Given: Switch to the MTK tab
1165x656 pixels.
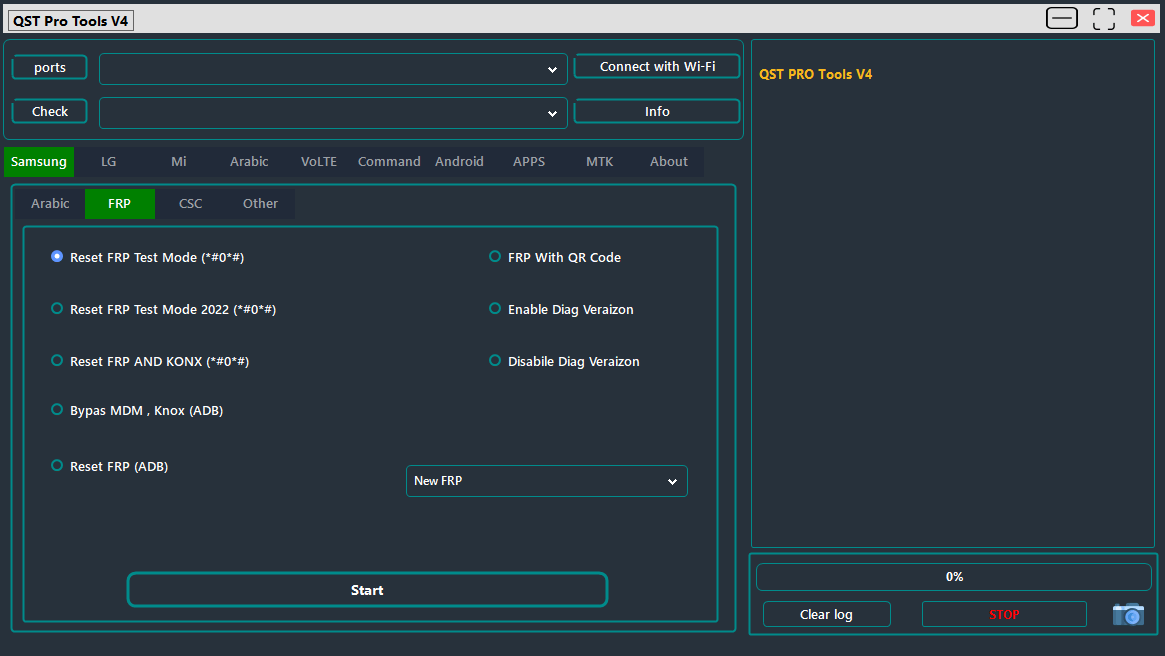Looking at the screenshot, I should tap(599, 161).
